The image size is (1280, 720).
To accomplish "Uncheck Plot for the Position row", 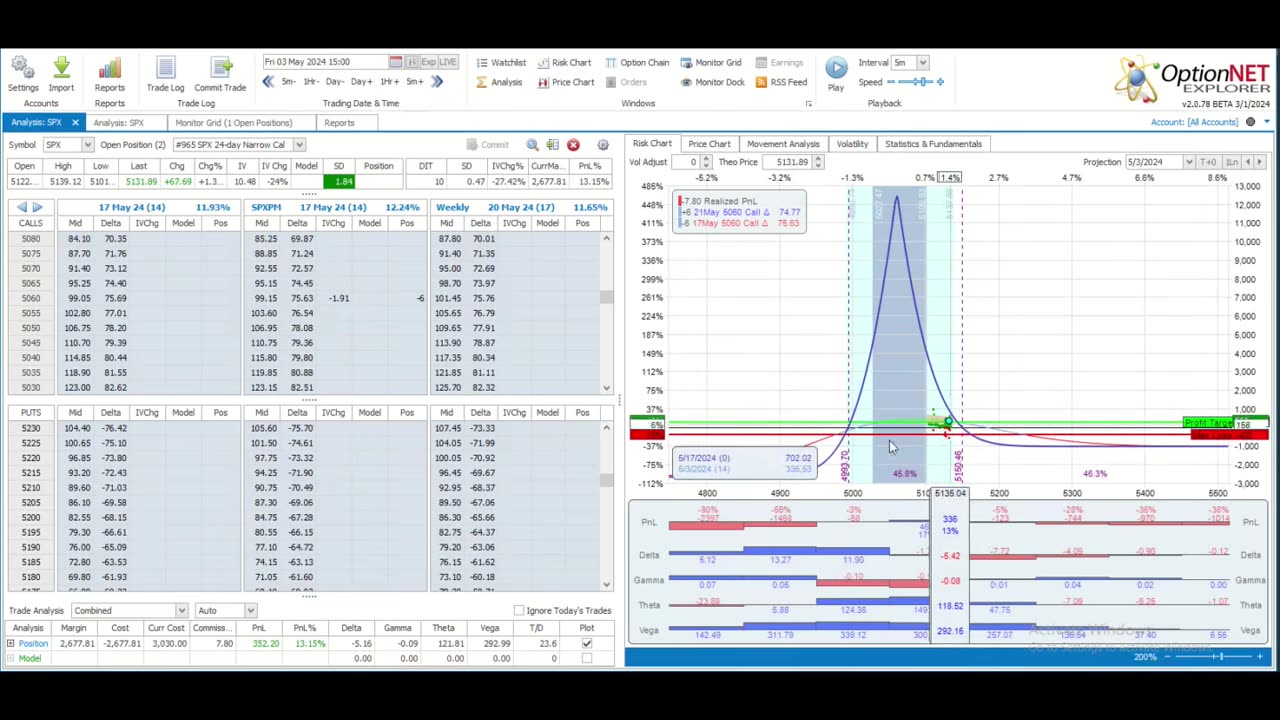I will (587, 644).
